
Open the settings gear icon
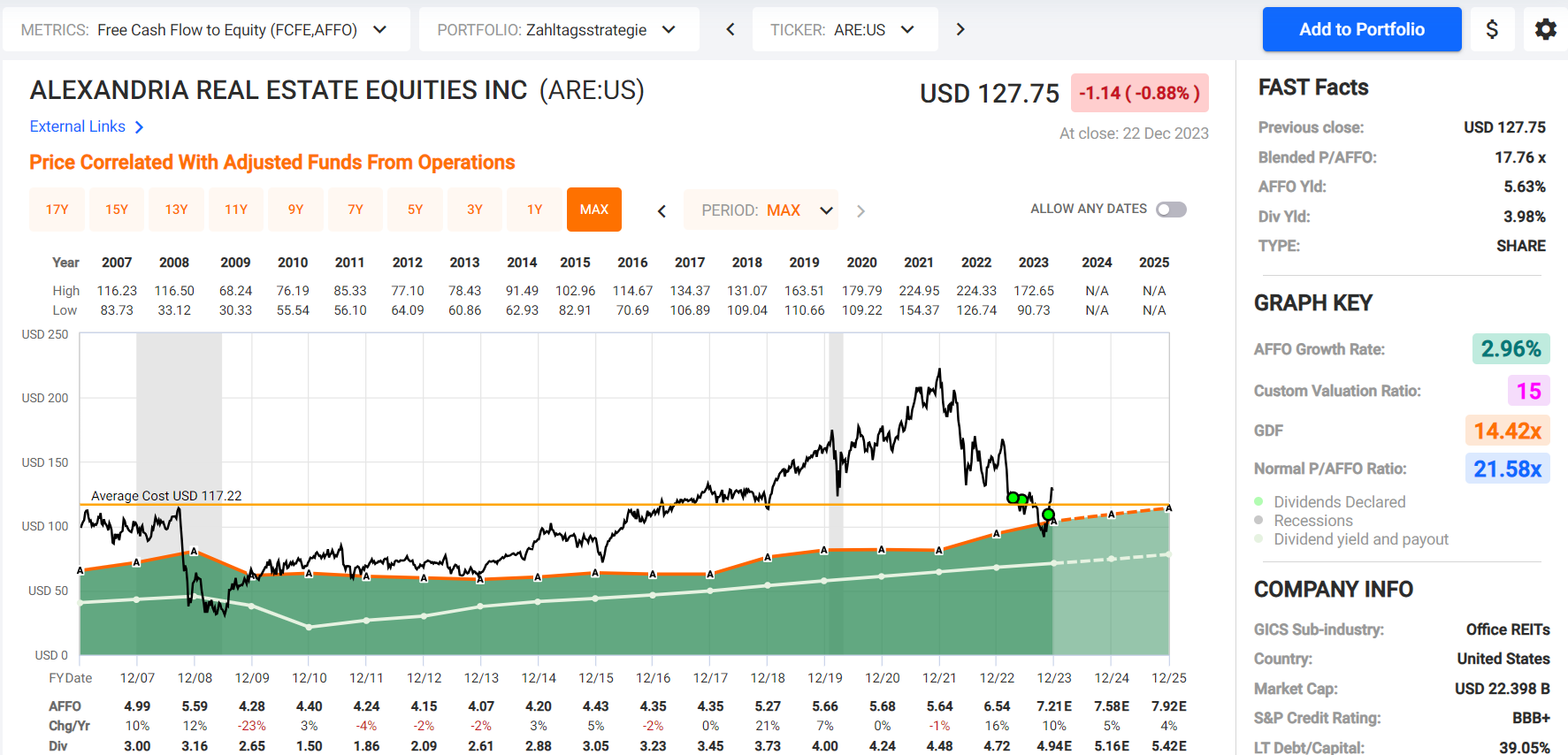coord(1545,29)
